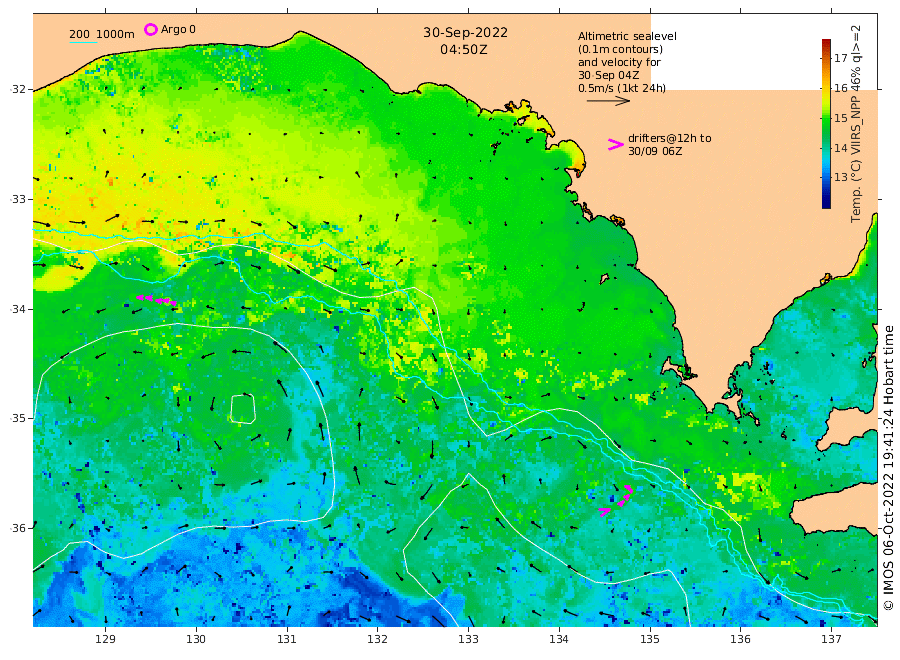900x660 pixels.
Task: Click longitude label 135
Action: (650, 639)
